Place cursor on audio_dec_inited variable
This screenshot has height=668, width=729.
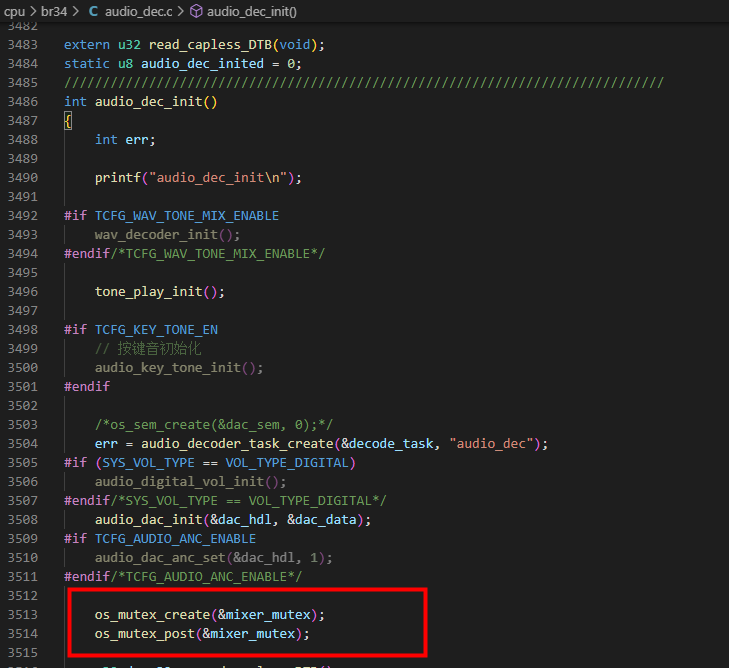tap(202, 64)
